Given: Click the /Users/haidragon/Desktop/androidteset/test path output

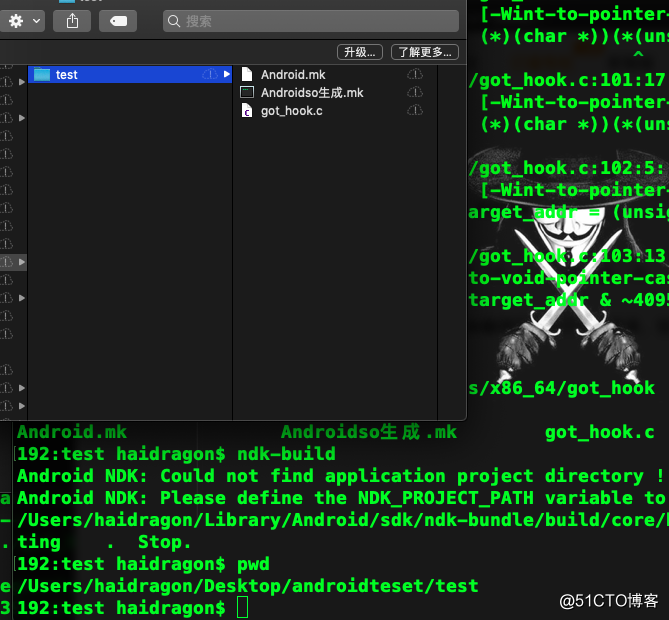Looking at the screenshot, I should 247,586.
